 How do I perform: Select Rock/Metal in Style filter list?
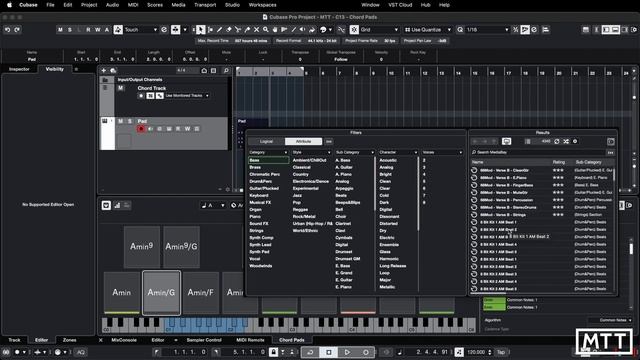pyautogui.click(x=304, y=216)
